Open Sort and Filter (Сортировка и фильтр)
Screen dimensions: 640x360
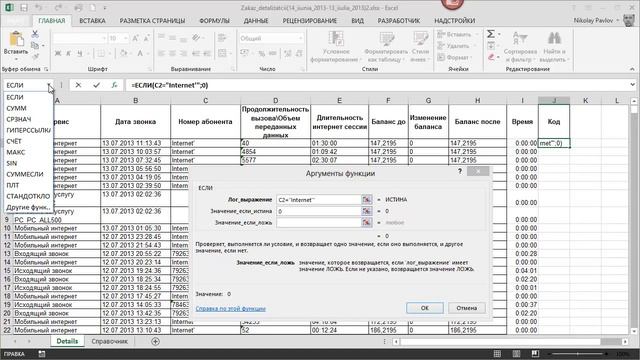[x=520, y=47]
